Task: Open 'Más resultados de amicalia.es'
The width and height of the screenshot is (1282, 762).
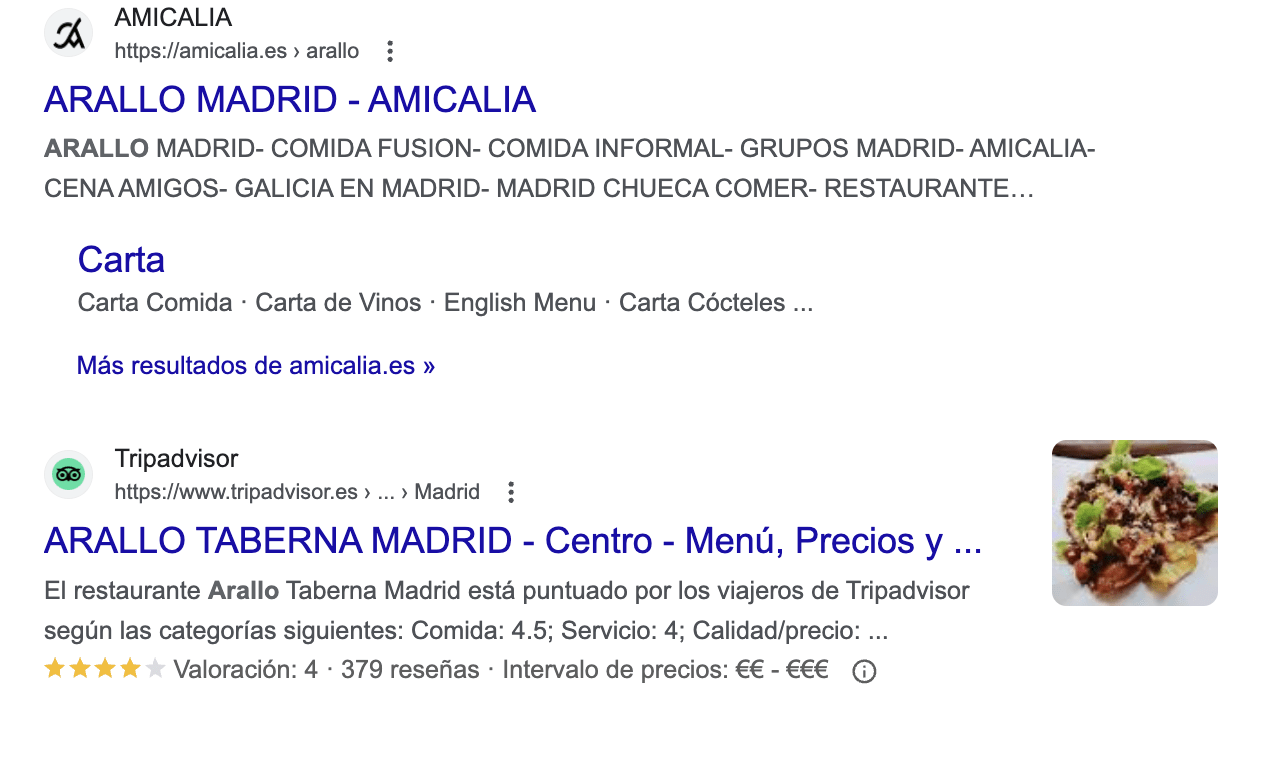Action: click(256, 365)
